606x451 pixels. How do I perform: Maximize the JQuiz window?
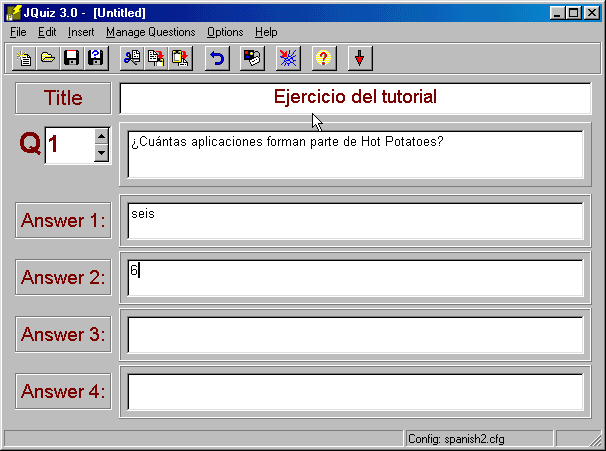(574, 13)
